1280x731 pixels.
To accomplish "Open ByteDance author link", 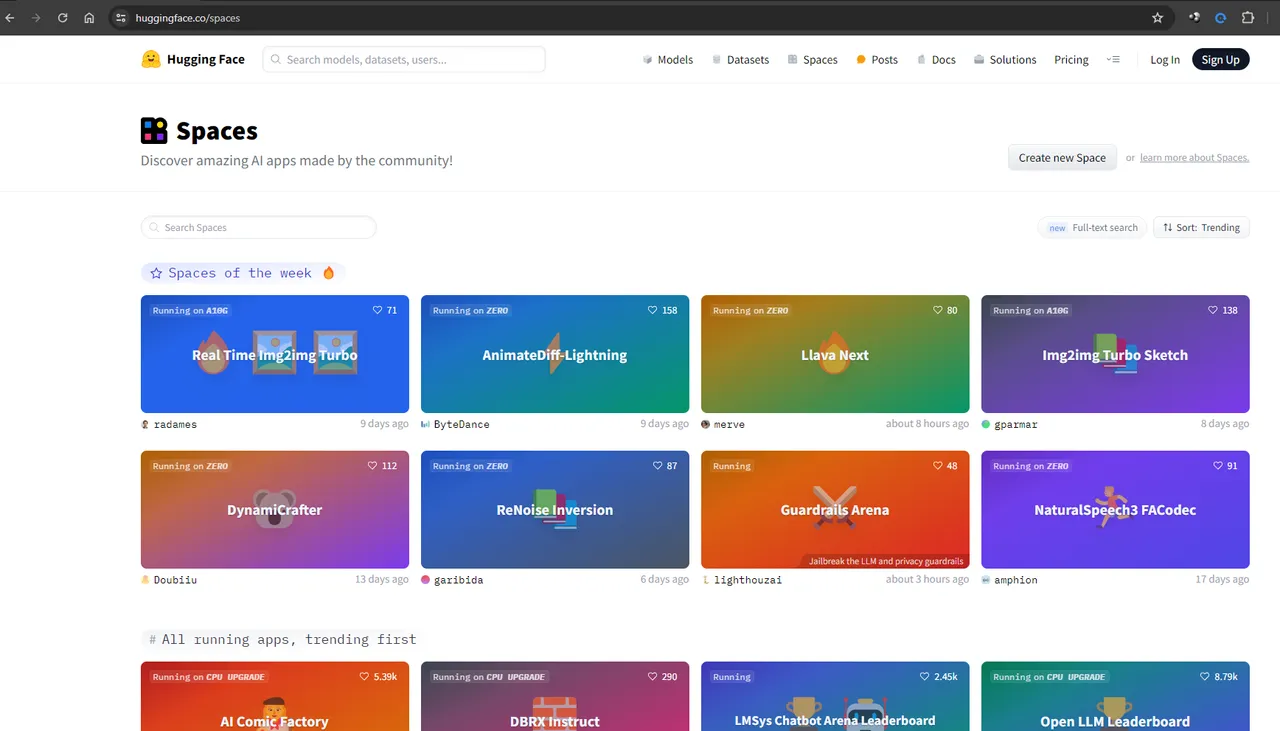I will pos(462,424).
